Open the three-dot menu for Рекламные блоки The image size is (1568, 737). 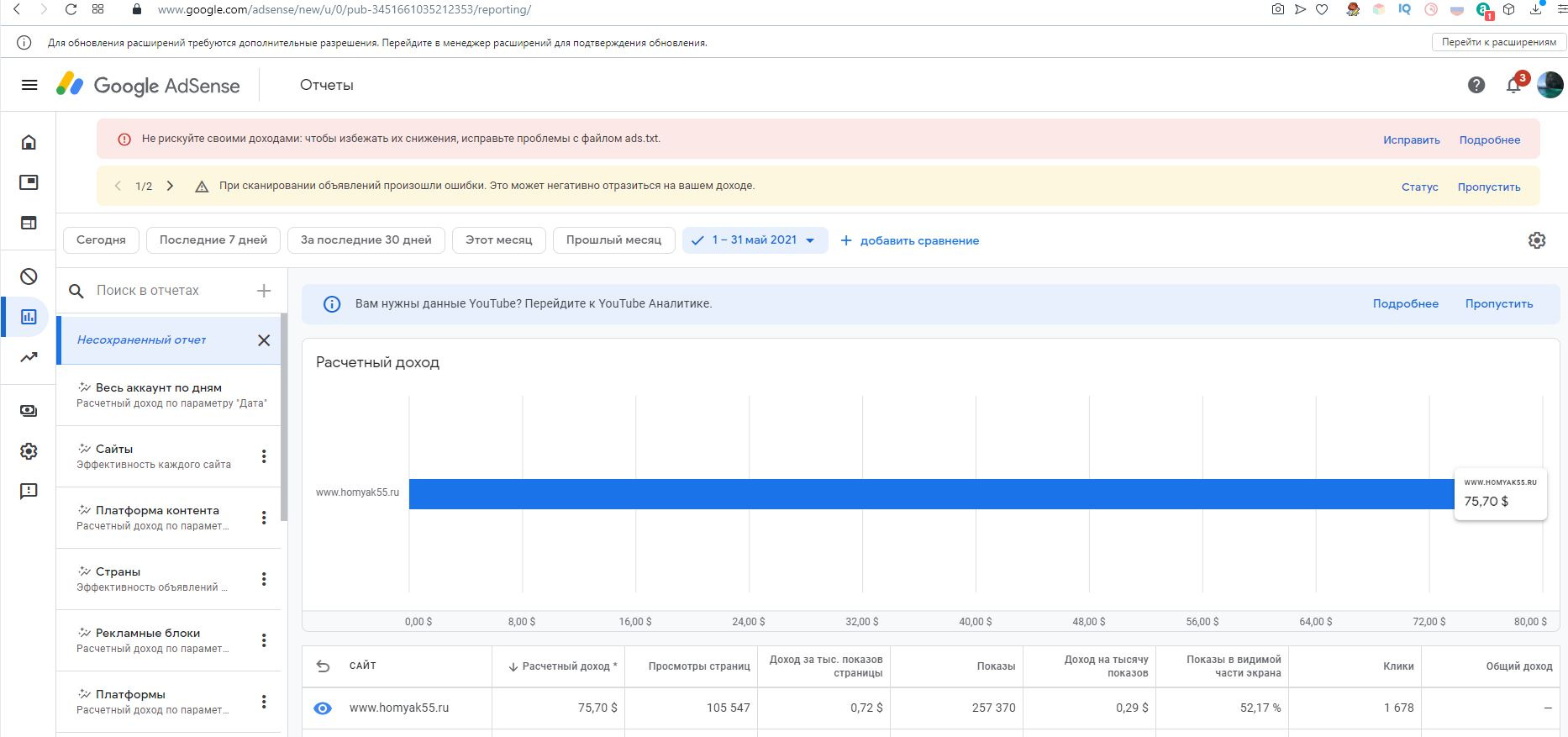[264, 640]
